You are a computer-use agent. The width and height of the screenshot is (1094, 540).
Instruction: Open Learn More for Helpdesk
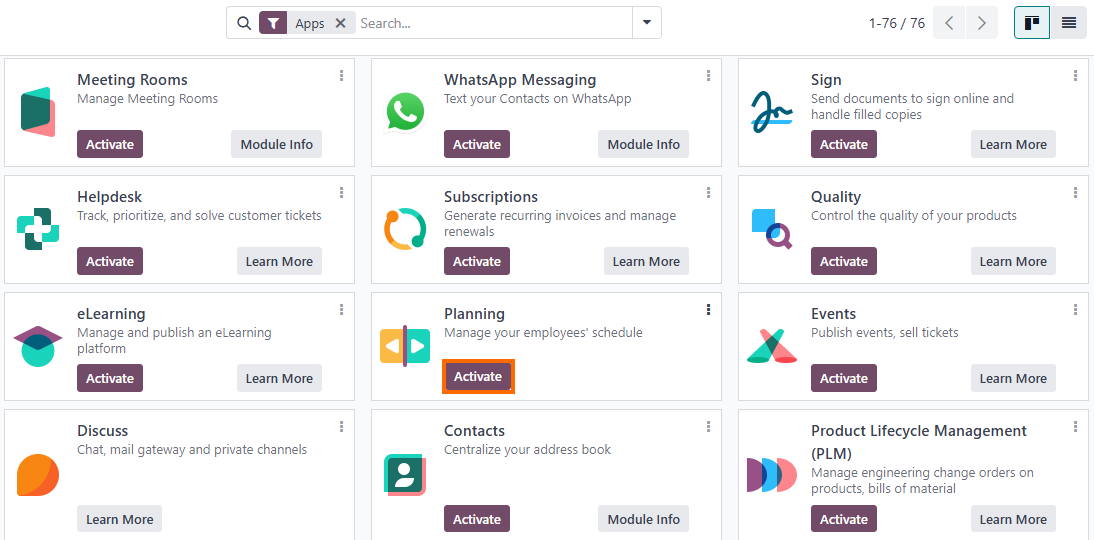point(279,261)
